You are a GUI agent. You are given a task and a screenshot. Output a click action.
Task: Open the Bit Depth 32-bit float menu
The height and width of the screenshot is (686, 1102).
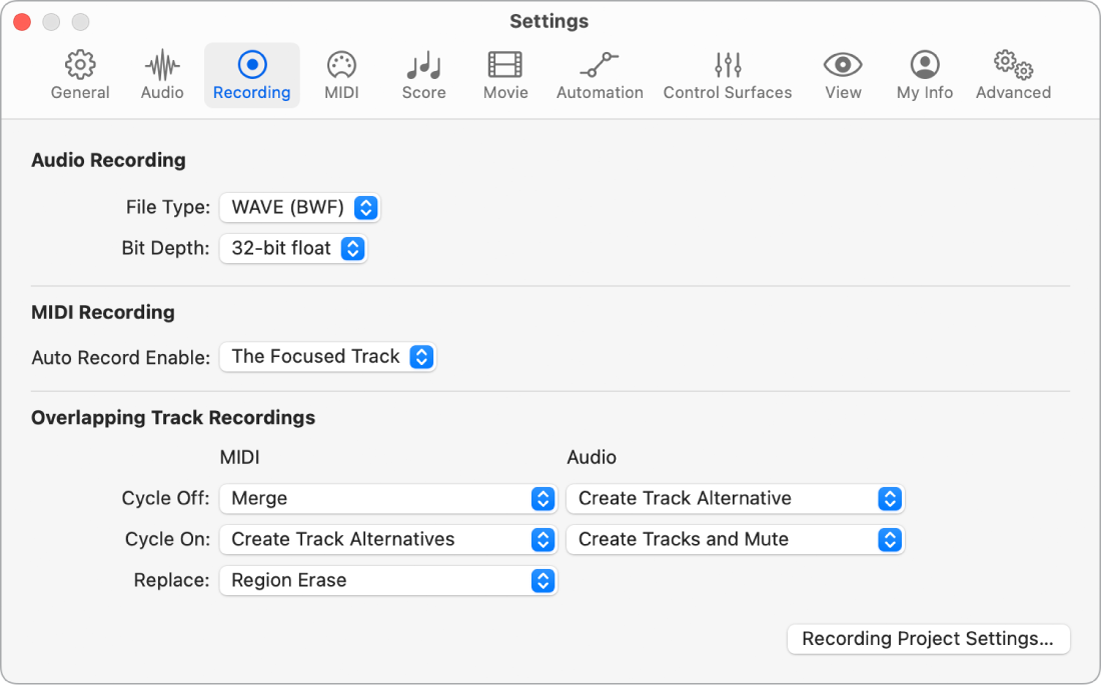(293, 249)
